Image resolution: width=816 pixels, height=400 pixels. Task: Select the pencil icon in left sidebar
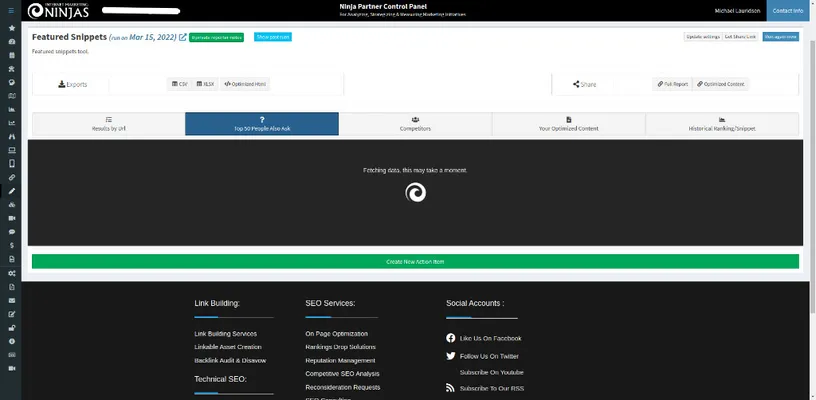click(11, 190)
